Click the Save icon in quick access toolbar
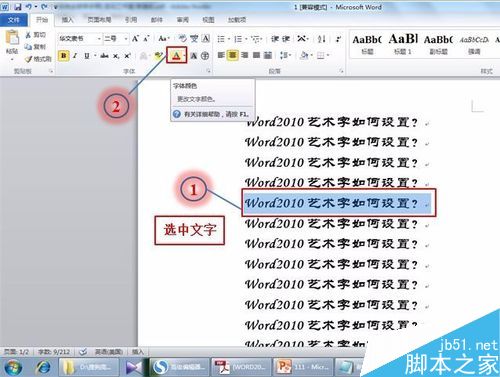 (17, 6)
